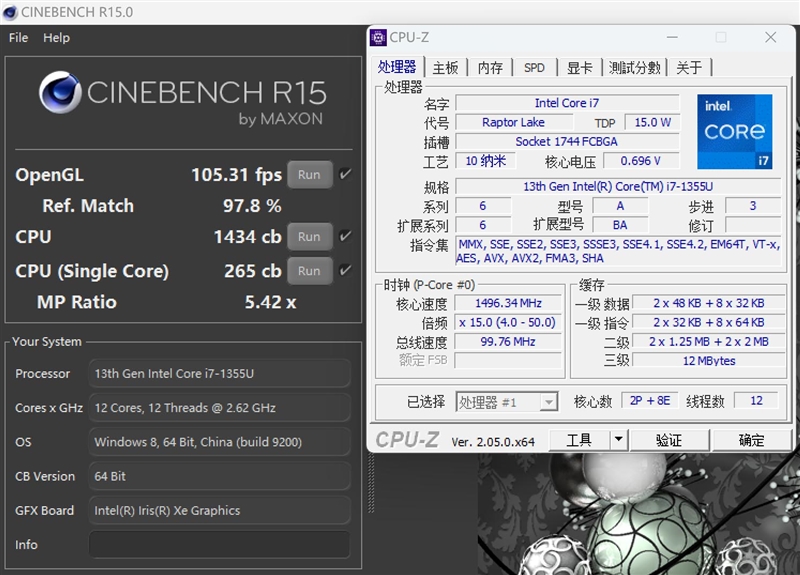This screenshot has width=800, height=575.
Task: Click the empty Info input field
Action: pos(219,544)
